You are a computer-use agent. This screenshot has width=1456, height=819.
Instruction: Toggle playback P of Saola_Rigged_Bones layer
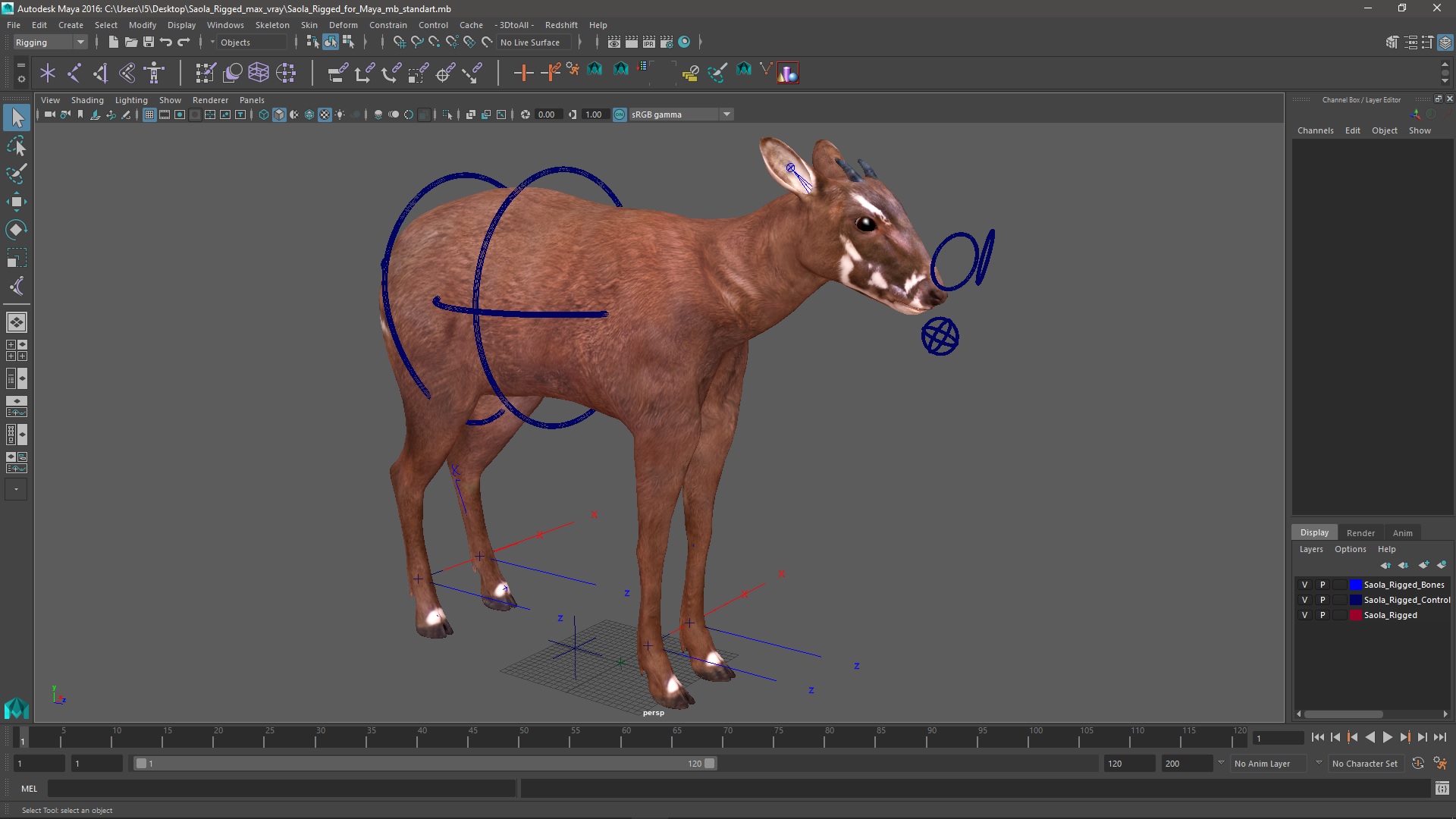1323,585
